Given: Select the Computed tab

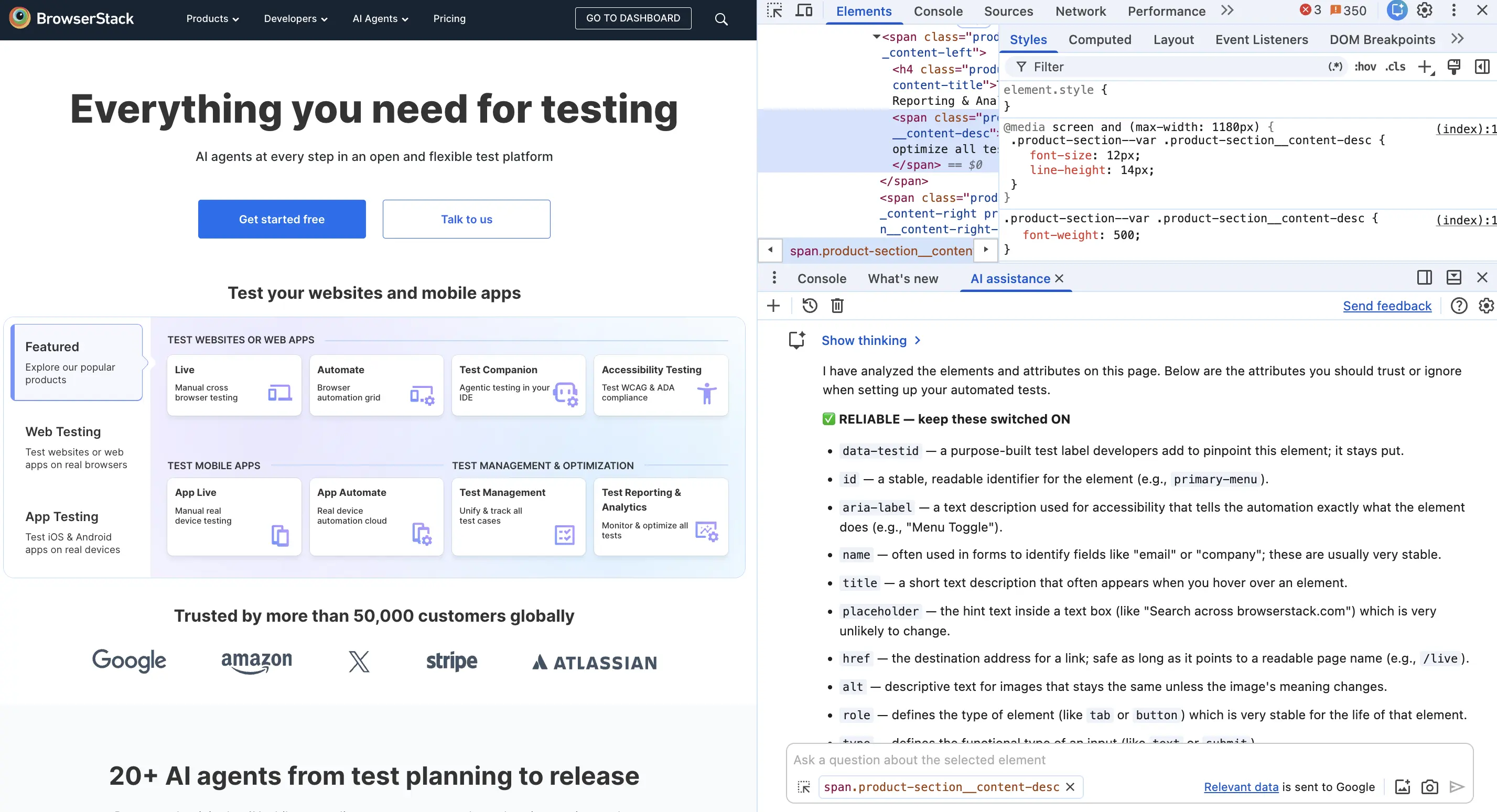Looking at the screenshot, I should click(x=1100, y=39).
